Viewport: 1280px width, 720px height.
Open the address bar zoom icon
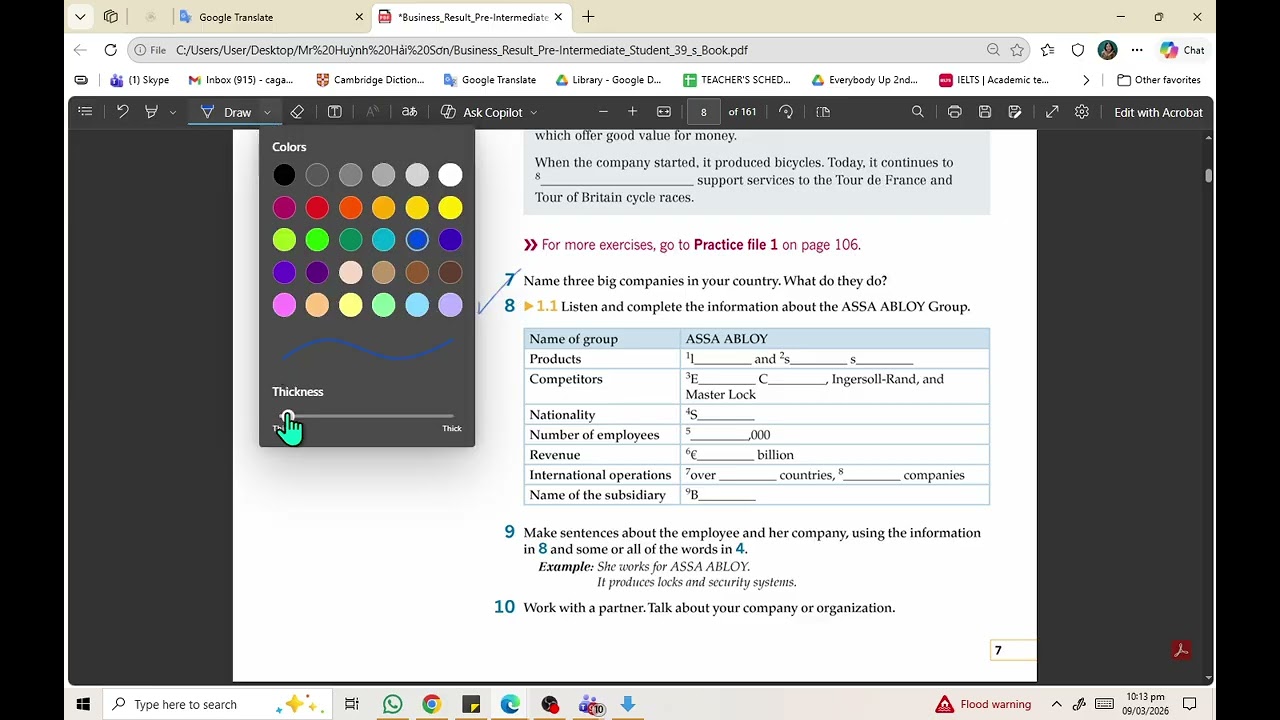(x=993, y=50)
